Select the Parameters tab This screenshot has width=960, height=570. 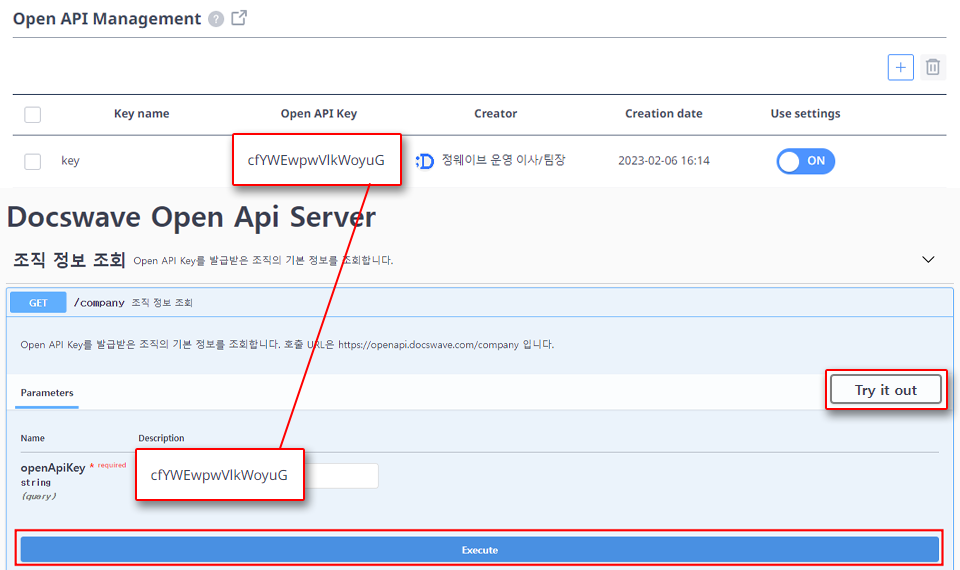click(x=47, y=393)
